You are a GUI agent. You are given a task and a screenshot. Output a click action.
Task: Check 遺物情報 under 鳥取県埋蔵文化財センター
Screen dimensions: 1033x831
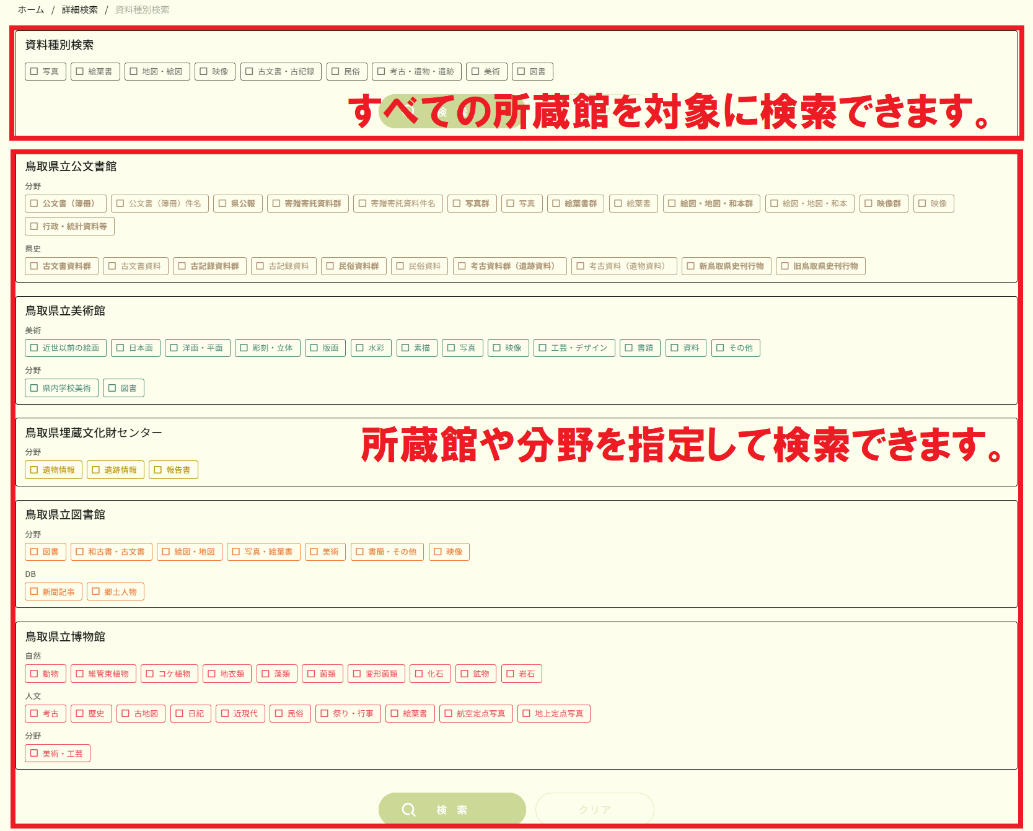(32, 468)
